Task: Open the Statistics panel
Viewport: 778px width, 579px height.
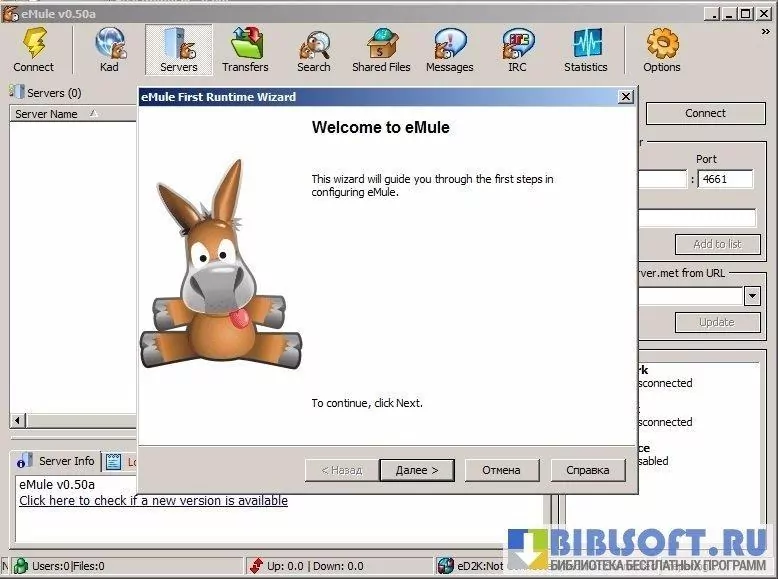Action: [585, 50]
